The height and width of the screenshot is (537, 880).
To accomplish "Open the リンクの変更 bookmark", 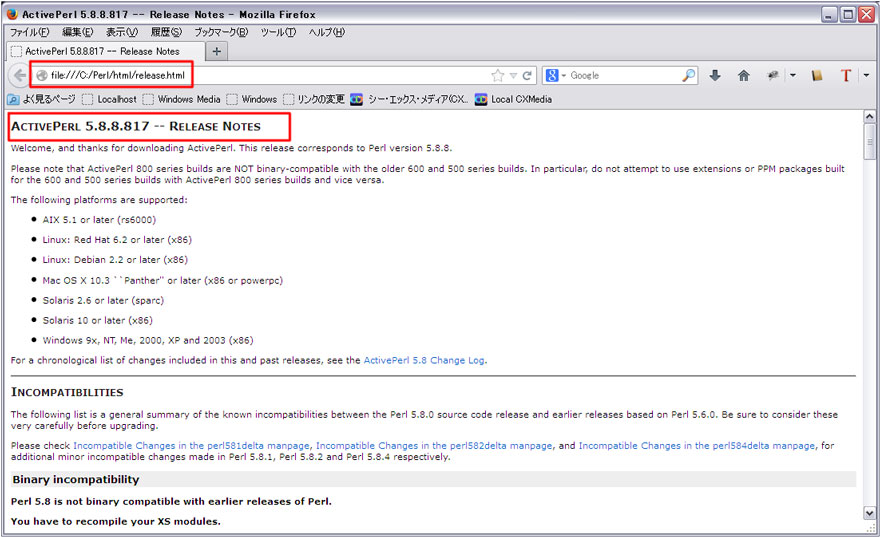I will point(314,99).
